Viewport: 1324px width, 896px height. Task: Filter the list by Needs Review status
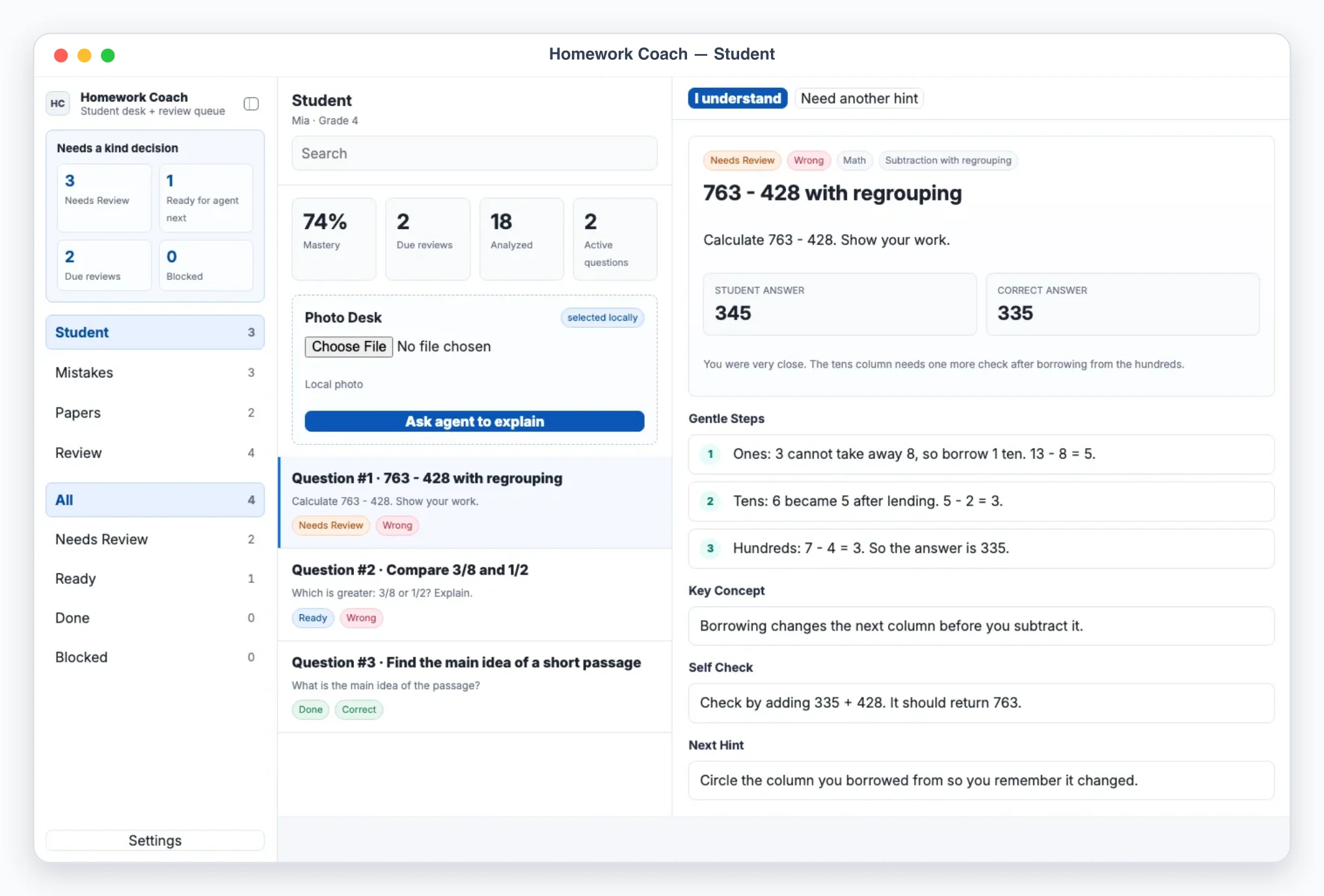click(x=155, y=539)
